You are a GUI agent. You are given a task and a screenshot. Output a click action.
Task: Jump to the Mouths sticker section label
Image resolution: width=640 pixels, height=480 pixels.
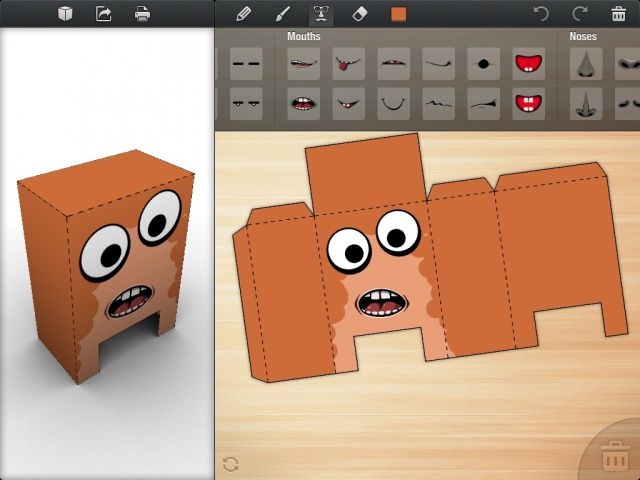304,36
